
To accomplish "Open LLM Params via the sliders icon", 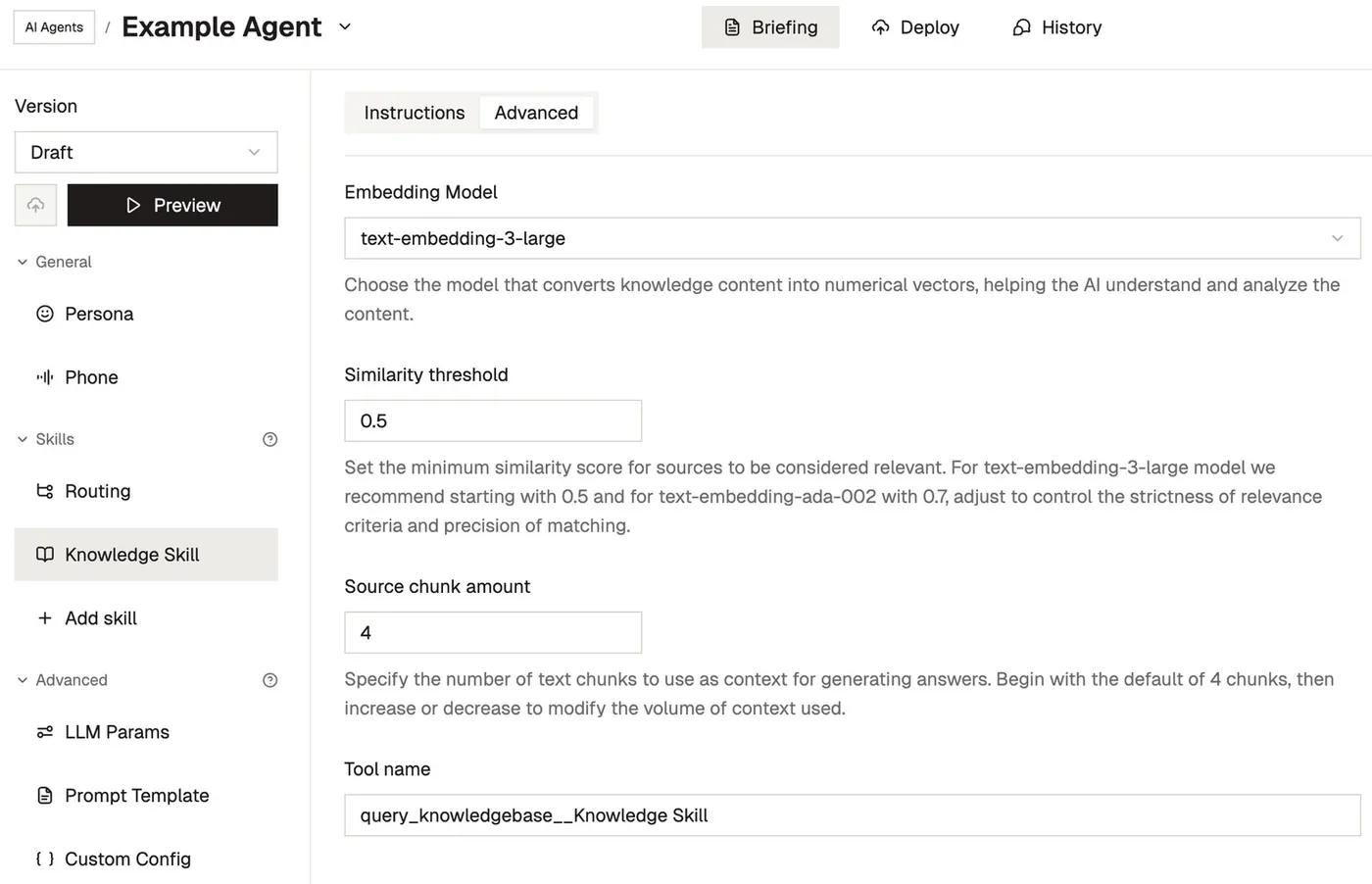I will 43,732.
